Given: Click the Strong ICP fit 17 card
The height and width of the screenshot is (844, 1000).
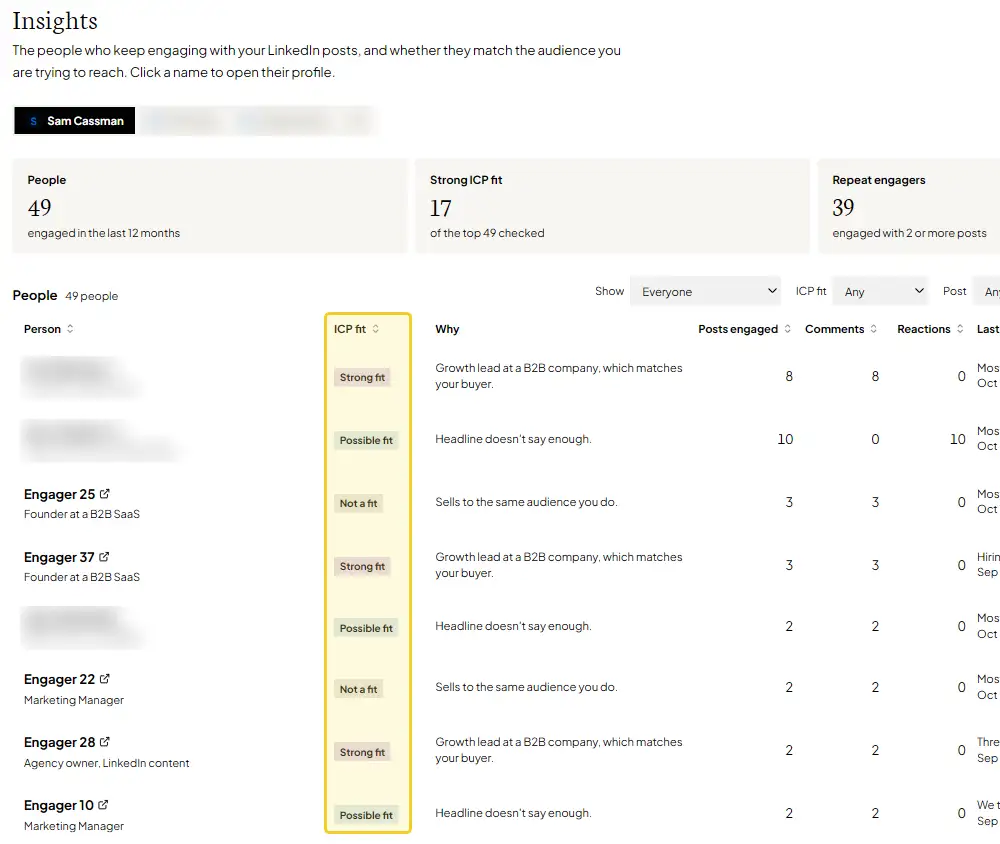Looking at the screenshot, I should 612,206.
